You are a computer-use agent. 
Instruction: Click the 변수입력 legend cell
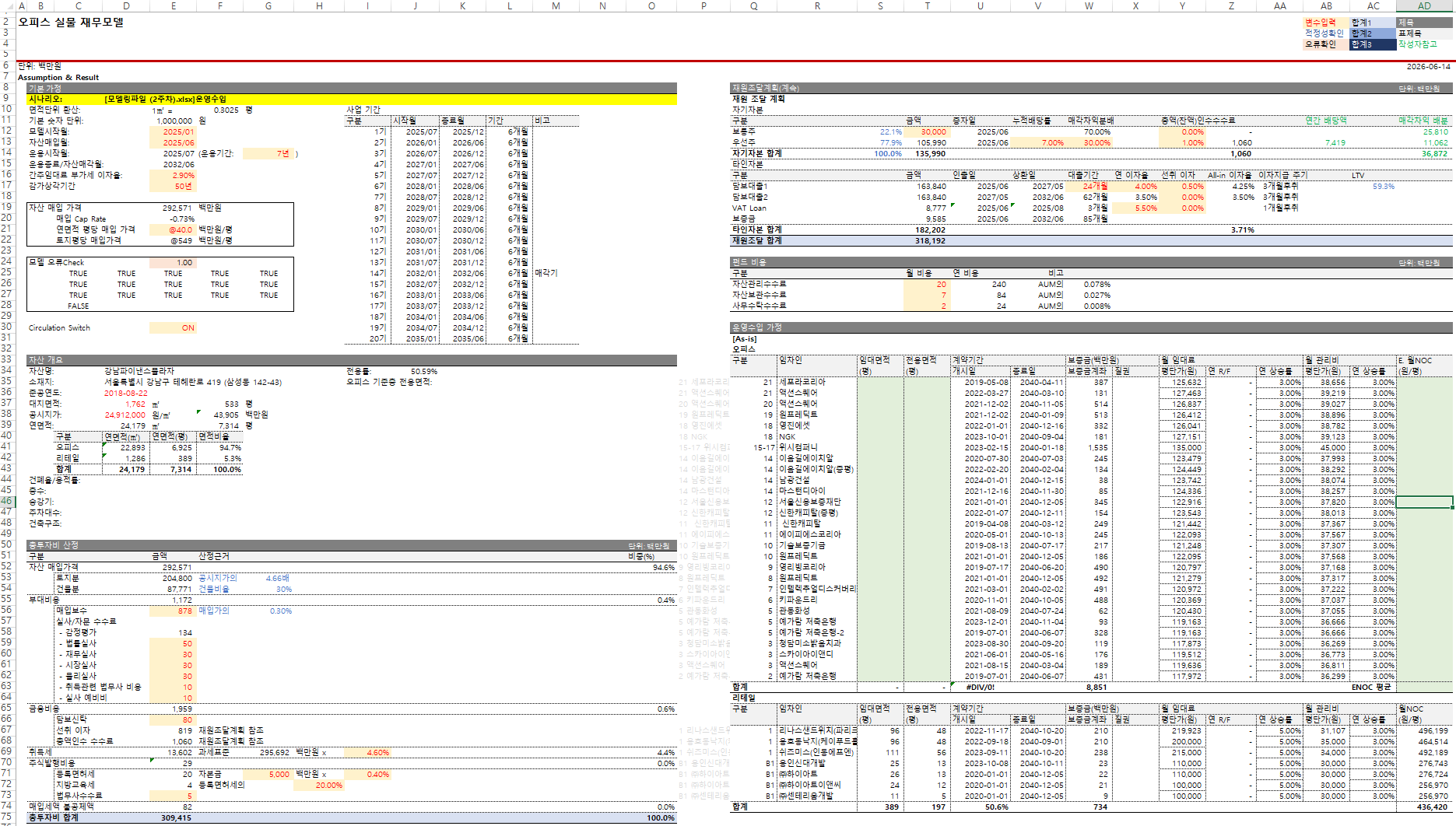[x=1326, y=23]
